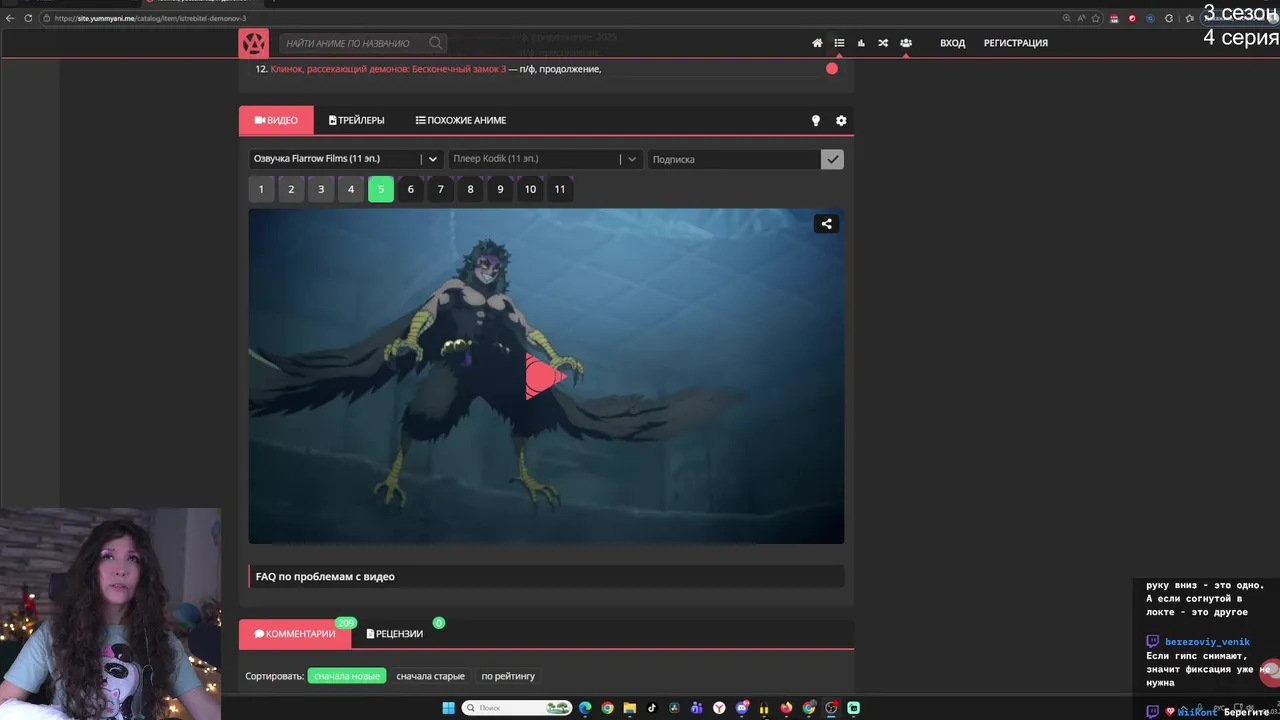1280x720 pixels.
Task: Sort comments by сначала новые
Action: click(x=347, y=676)
